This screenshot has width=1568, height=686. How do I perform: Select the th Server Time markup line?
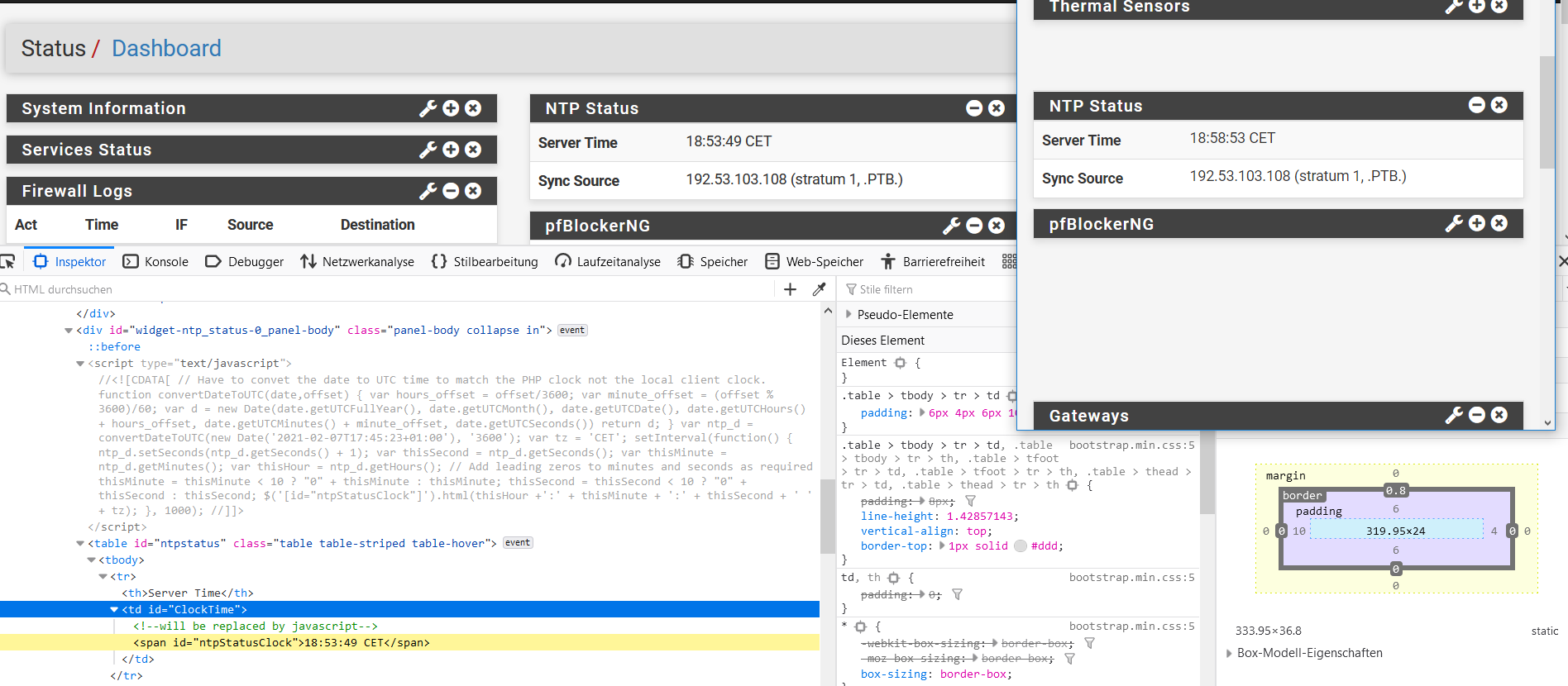click(x=187, y=593)
